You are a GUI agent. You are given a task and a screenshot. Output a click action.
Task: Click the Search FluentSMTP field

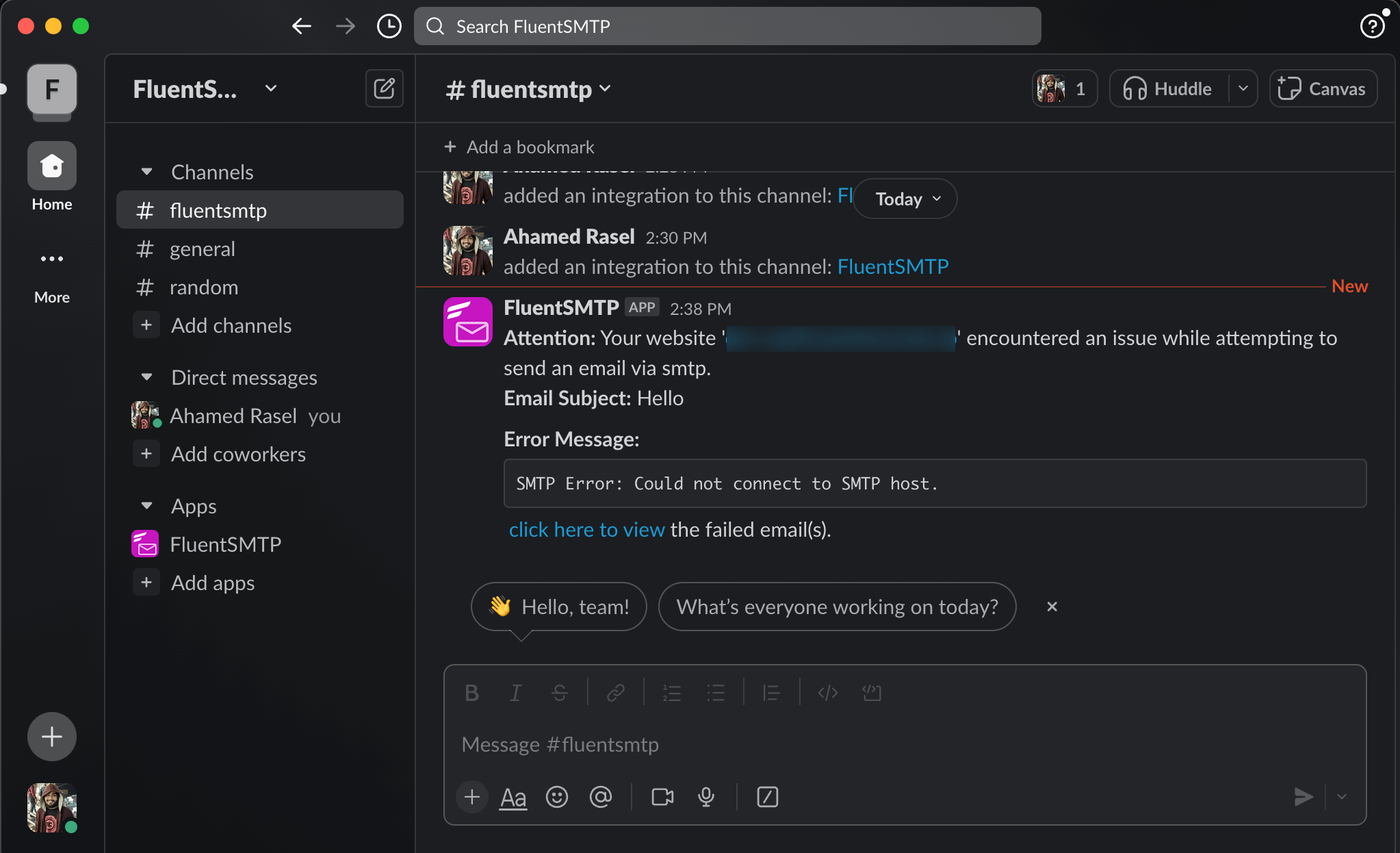727,27
